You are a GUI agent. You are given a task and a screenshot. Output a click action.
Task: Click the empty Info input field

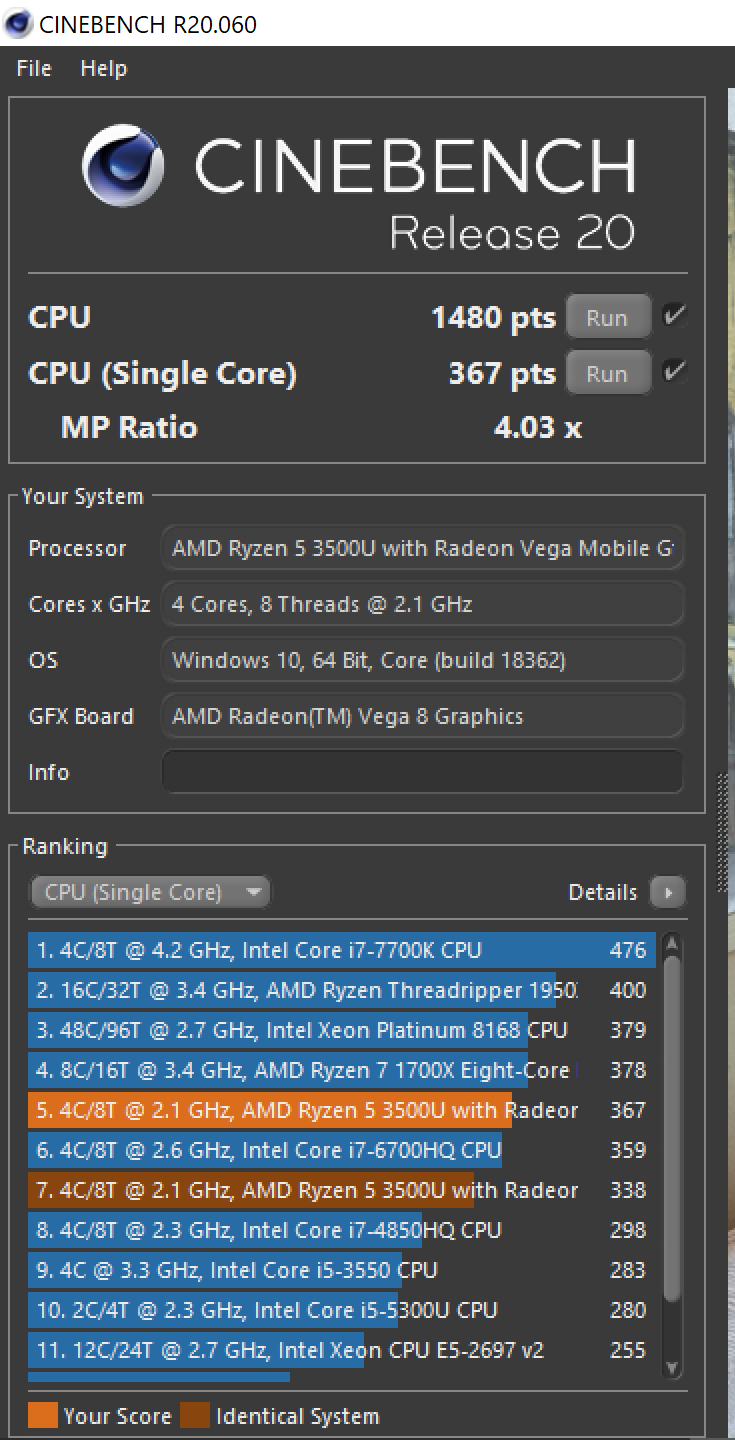(x=422, y=772)
